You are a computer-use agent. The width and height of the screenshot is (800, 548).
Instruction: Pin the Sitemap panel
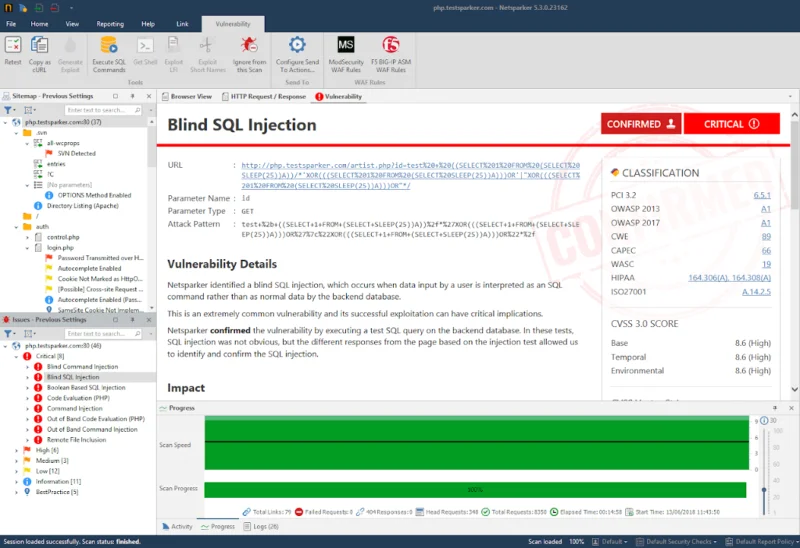[x=132, y=96]
